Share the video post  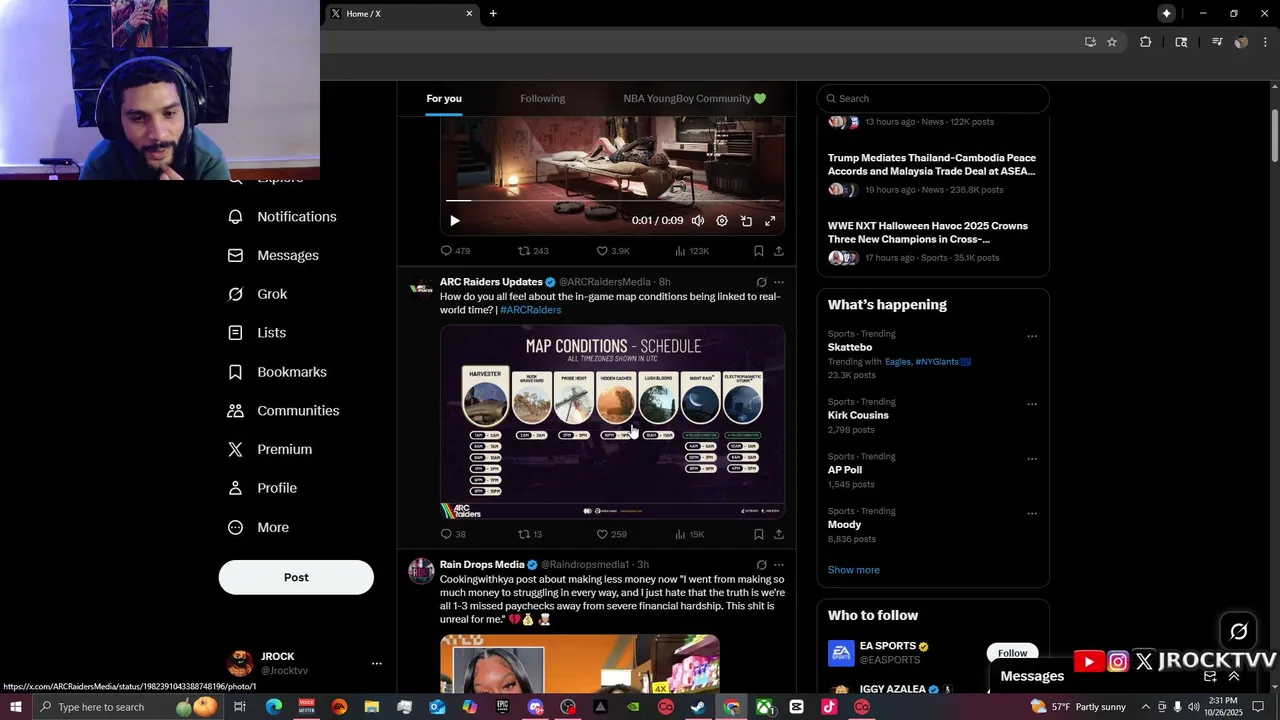tap(779, 251)
